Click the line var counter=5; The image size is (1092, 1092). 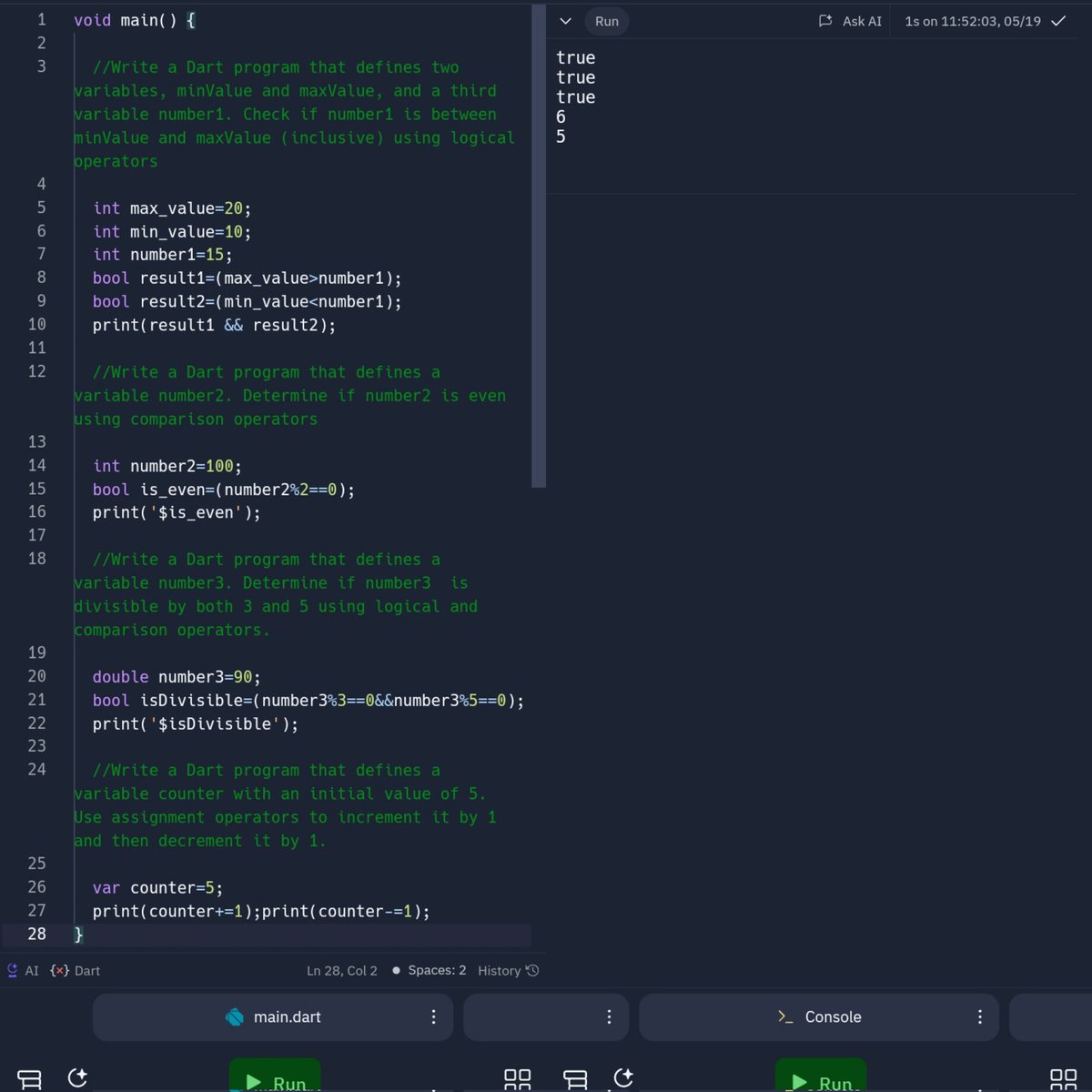(x=157, y=887)
